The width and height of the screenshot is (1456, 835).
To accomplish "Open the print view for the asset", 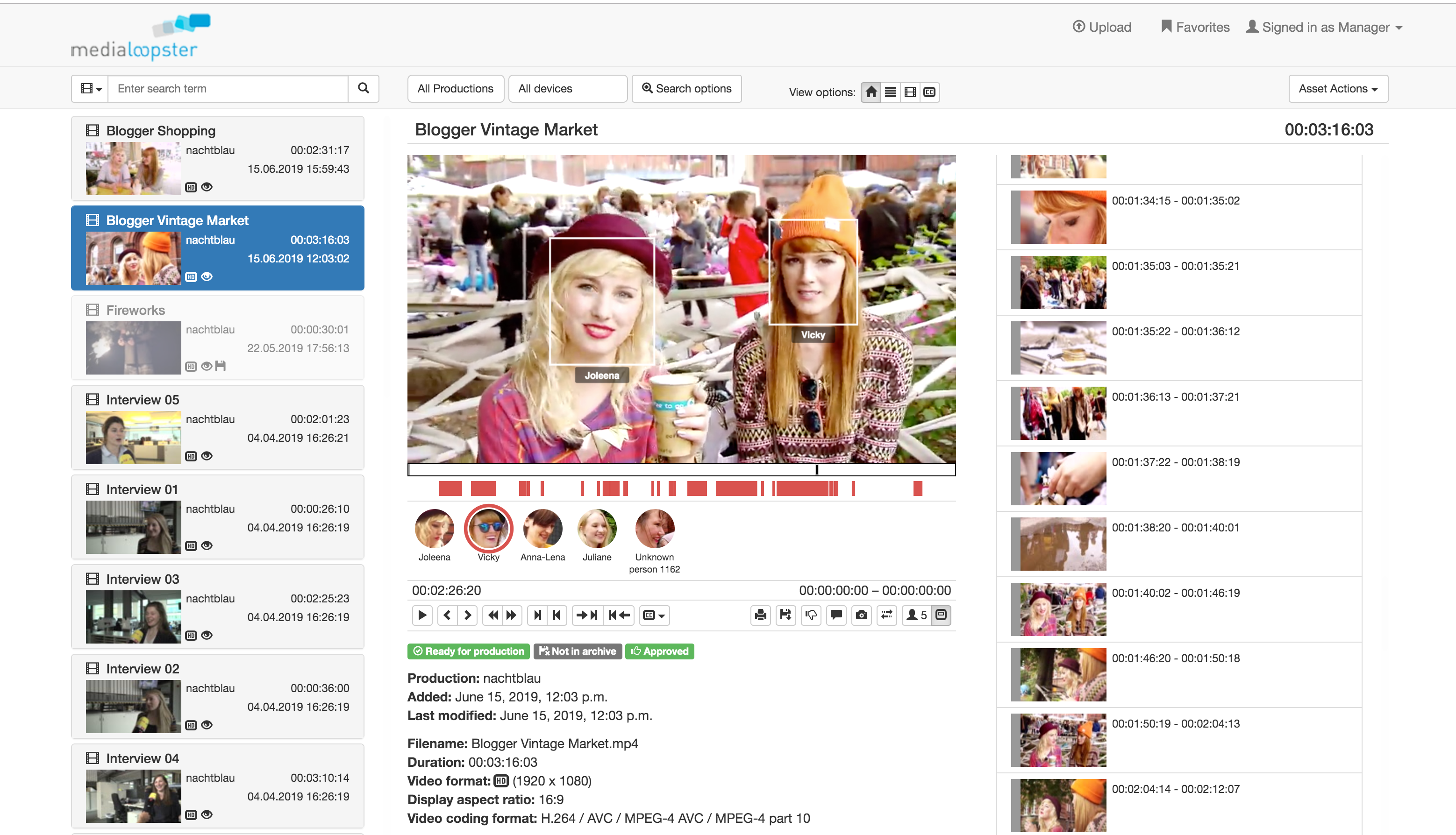I will coord(760,616).
